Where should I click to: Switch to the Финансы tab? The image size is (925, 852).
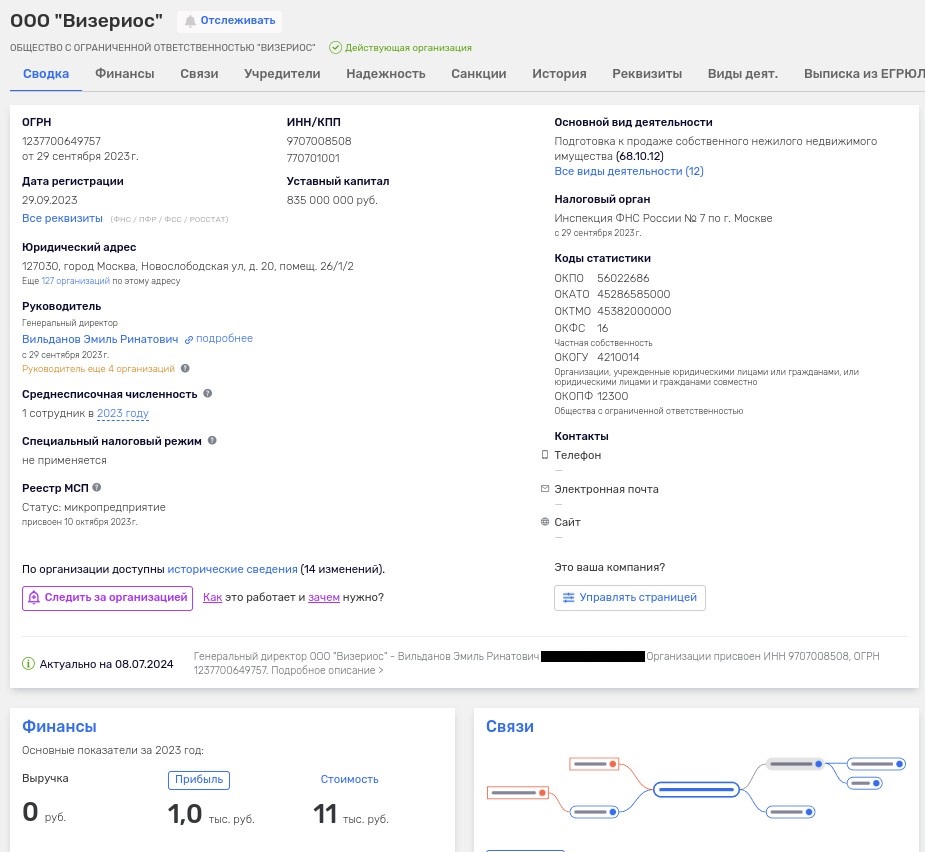click(x=124, y=74)
